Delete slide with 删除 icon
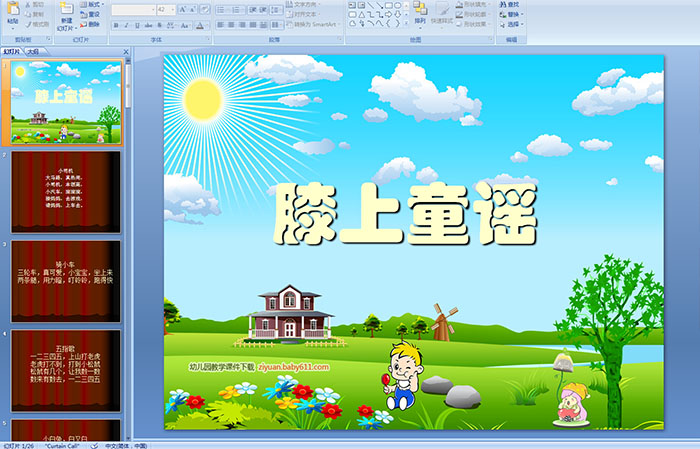700x449 pixels. tap(83, 24)
